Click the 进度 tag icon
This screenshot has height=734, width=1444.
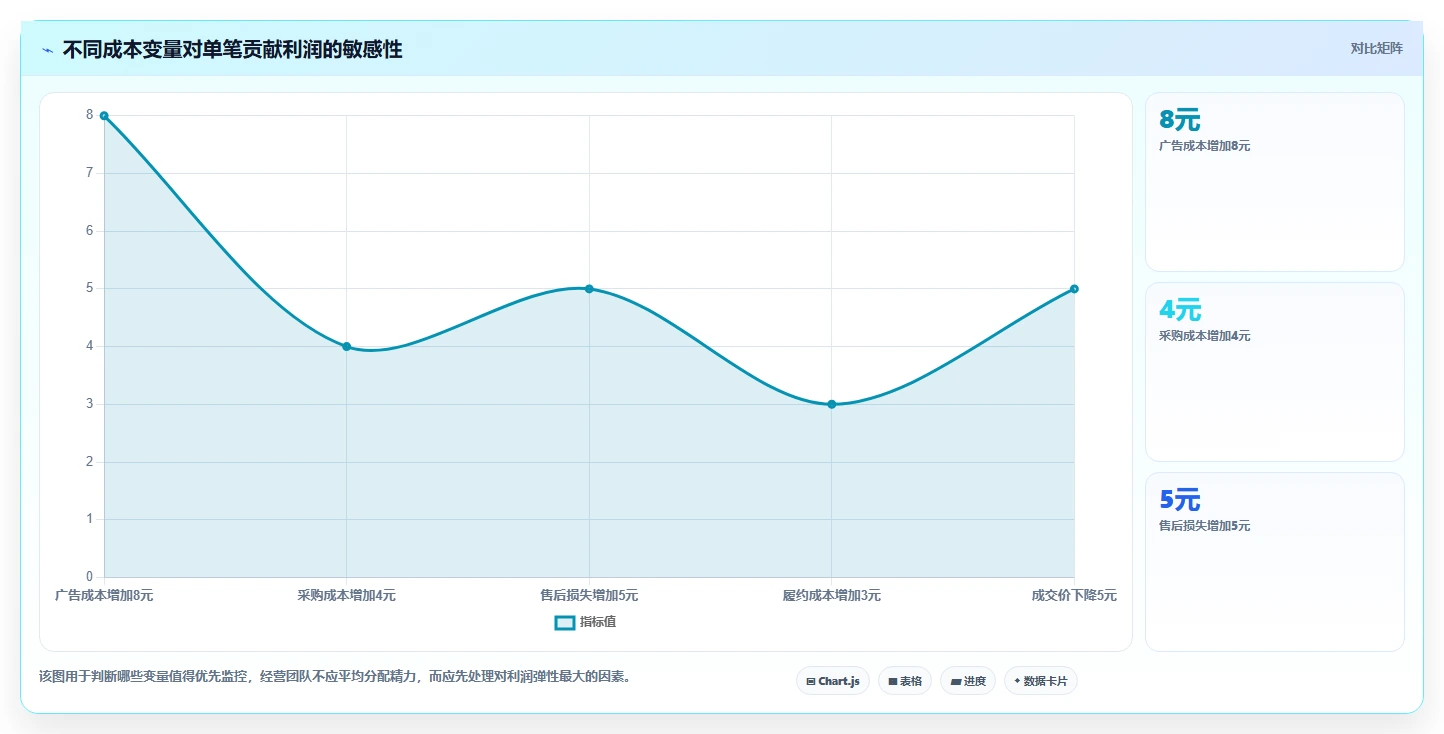(x=955, y=681)
